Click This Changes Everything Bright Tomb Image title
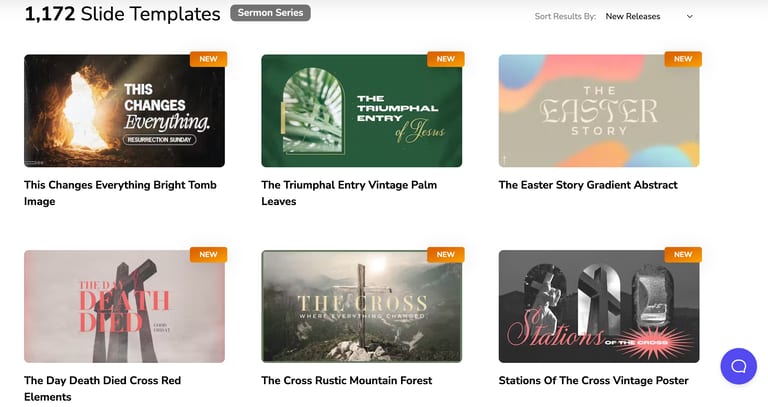Image resolution: width=768 pixels, height=407 pixels. click(x=120, y=193)
